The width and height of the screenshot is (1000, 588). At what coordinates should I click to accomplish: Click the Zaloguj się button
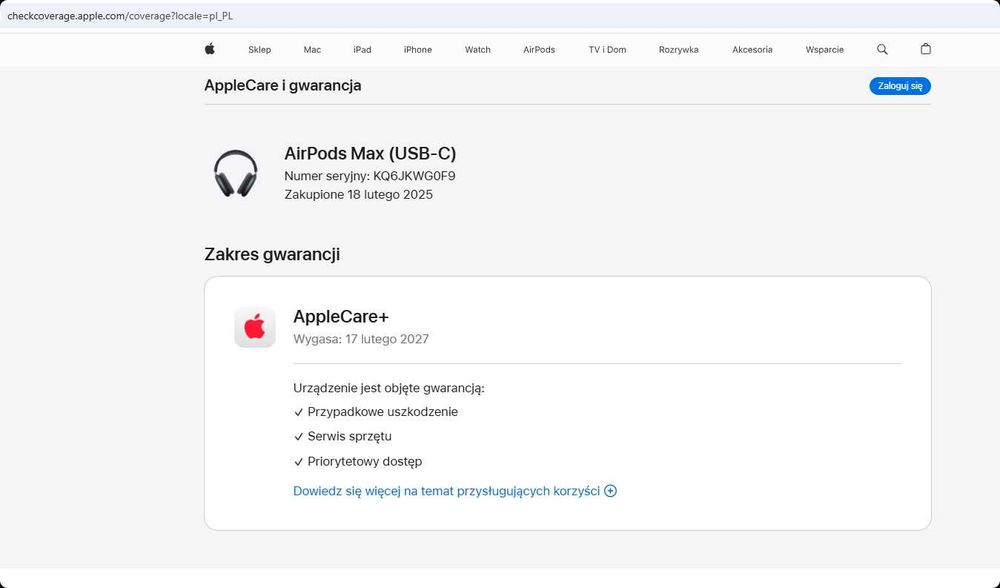tap(900, 86)
